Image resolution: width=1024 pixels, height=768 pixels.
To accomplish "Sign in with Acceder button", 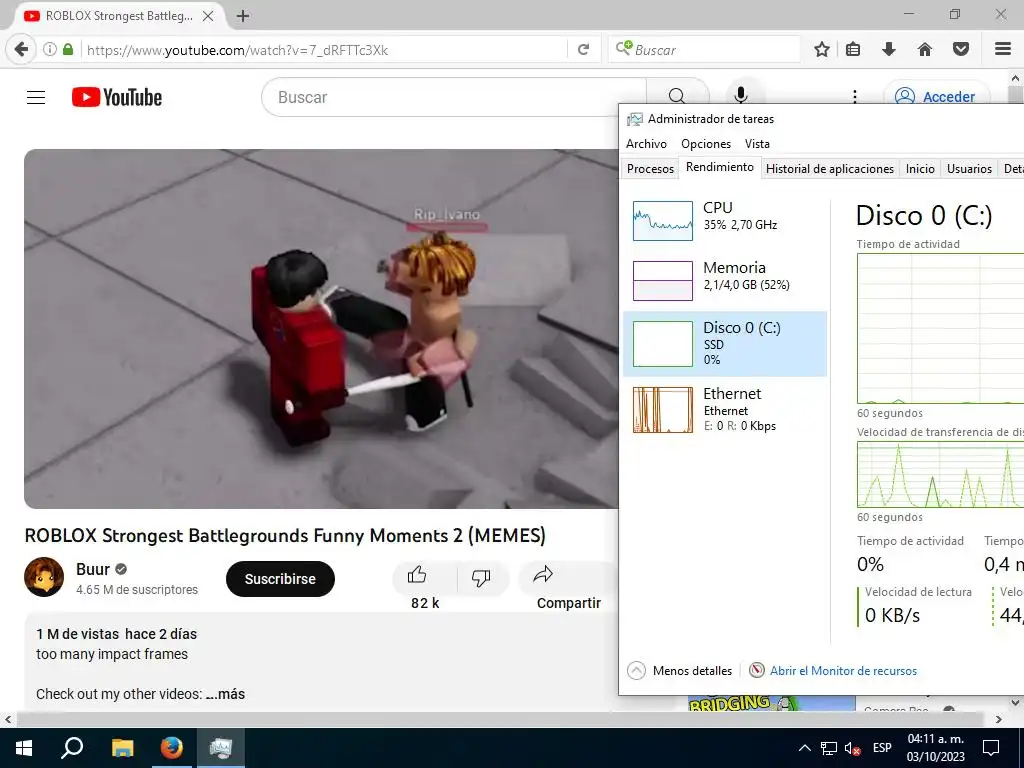I will [x=938, y=97].
